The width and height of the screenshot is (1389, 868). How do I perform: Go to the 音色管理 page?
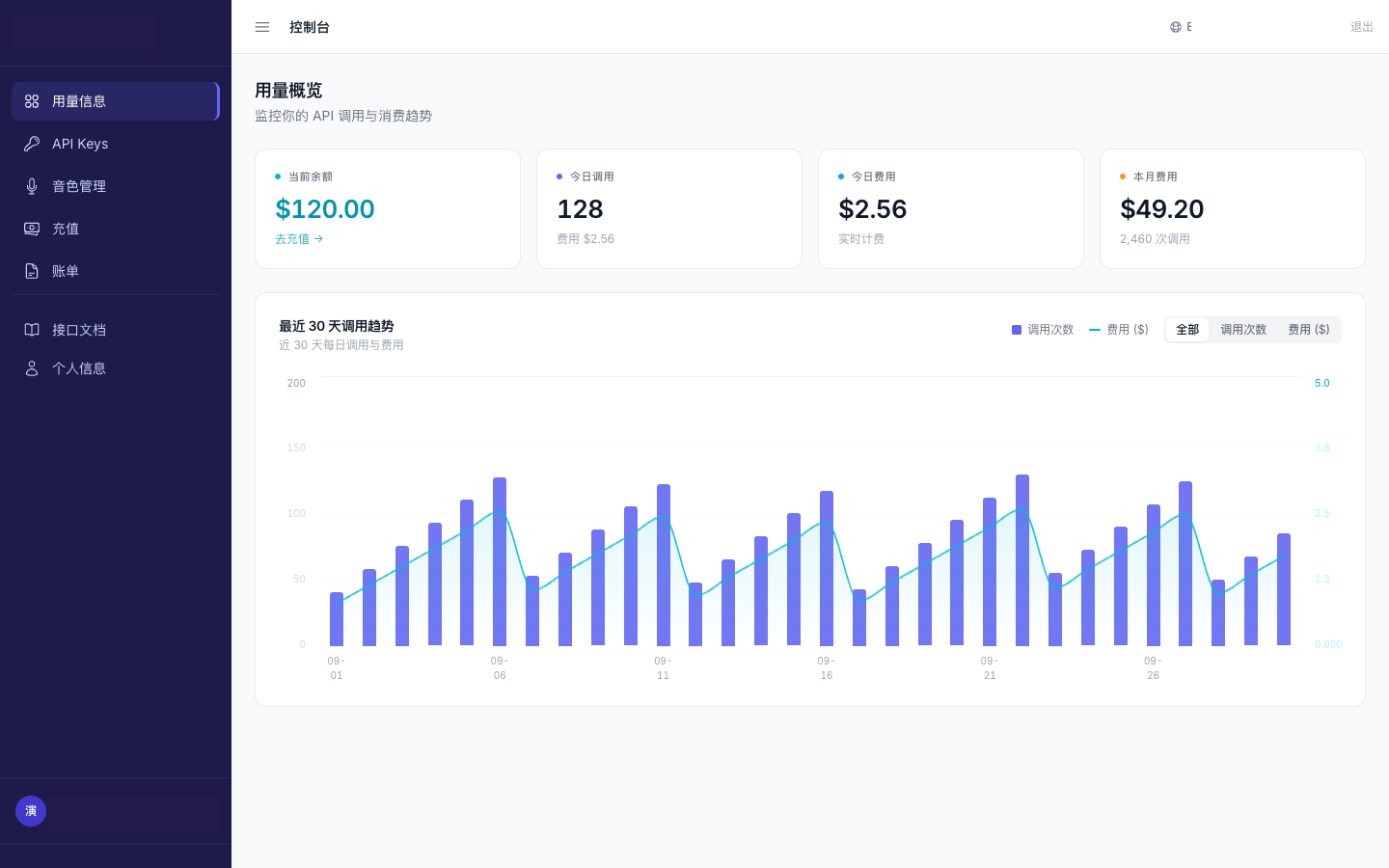click(x=116, y=186)
